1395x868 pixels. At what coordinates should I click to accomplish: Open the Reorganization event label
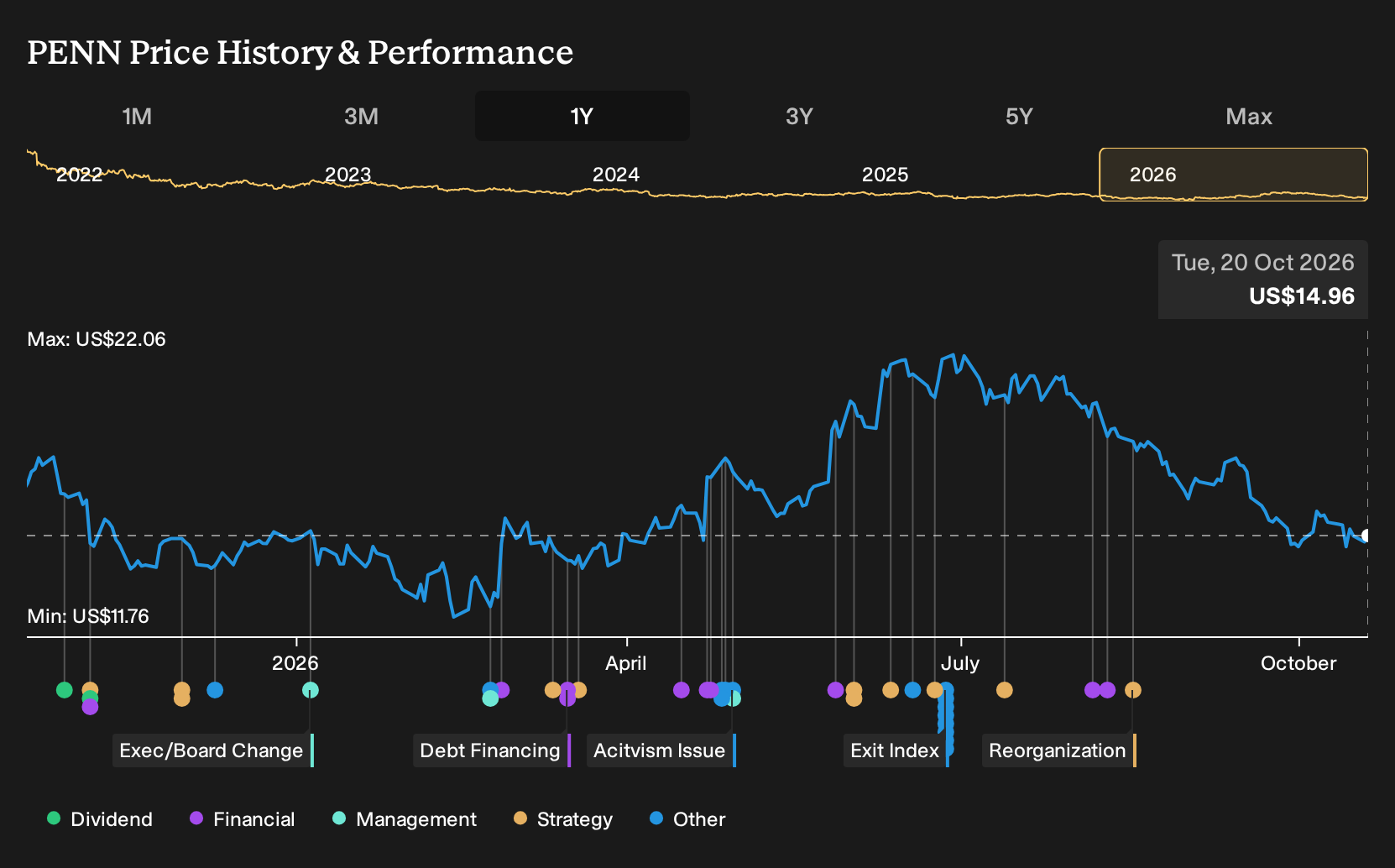click(1059, 750)
